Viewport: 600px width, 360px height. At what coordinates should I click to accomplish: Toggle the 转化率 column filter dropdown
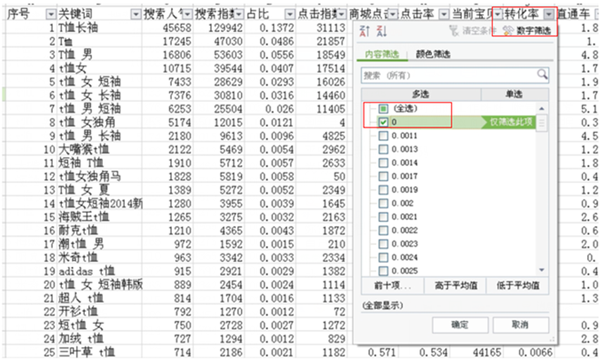pos(549,15)
